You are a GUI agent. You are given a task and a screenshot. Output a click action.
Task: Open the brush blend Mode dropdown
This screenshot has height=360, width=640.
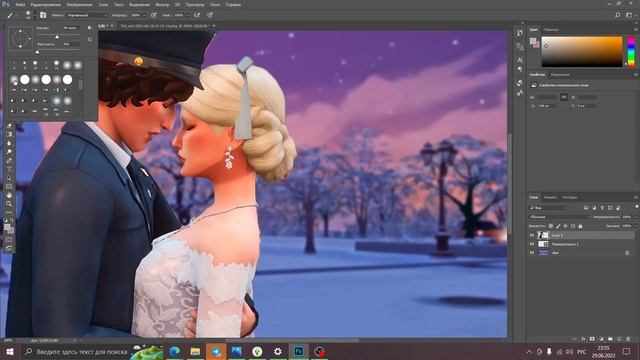click(x=87, y=15)
